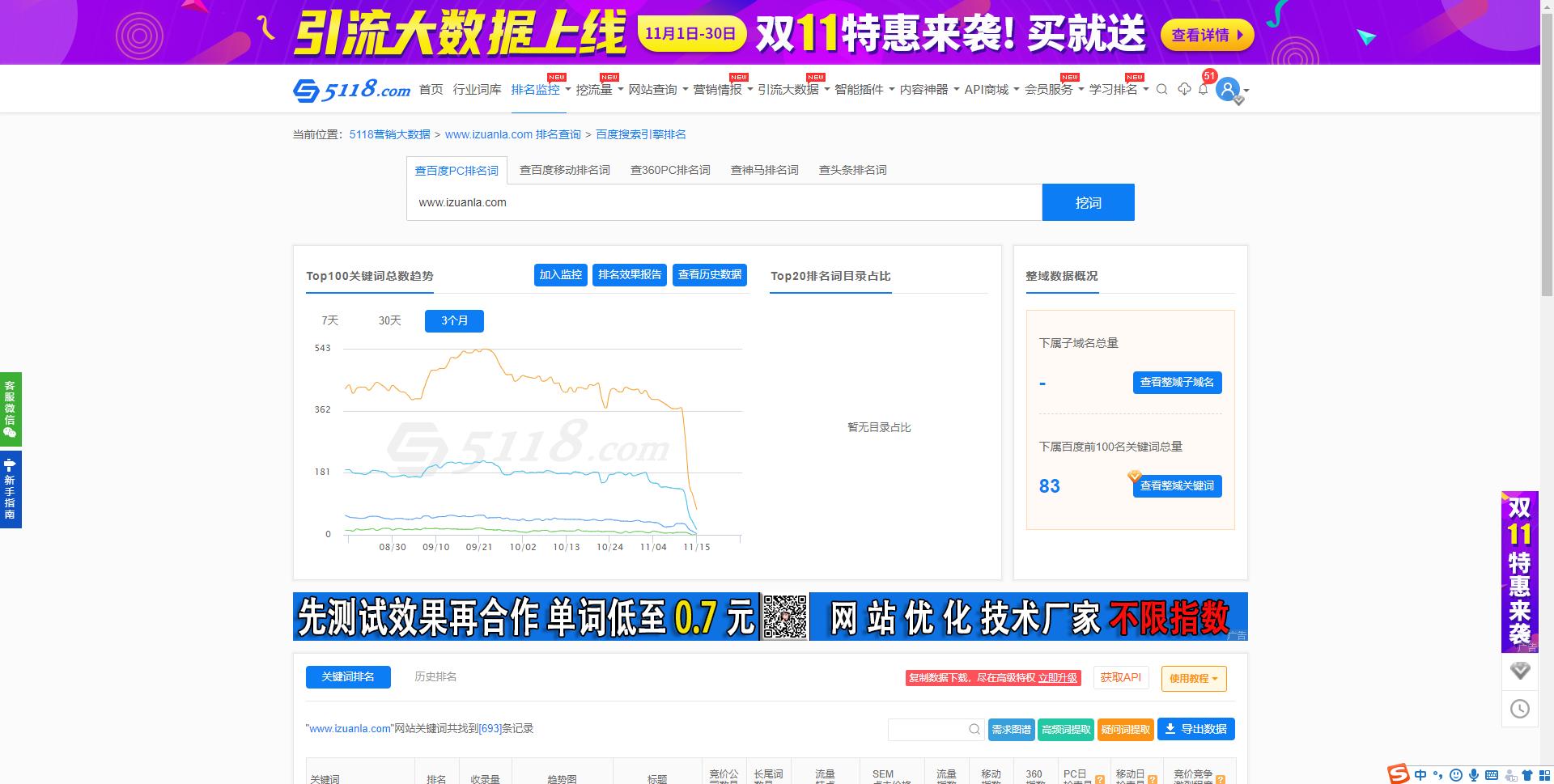Select the 30天 trend range
Image resolution: width=1554 pixels, height=784 pixels.
(x=389, y=320)
